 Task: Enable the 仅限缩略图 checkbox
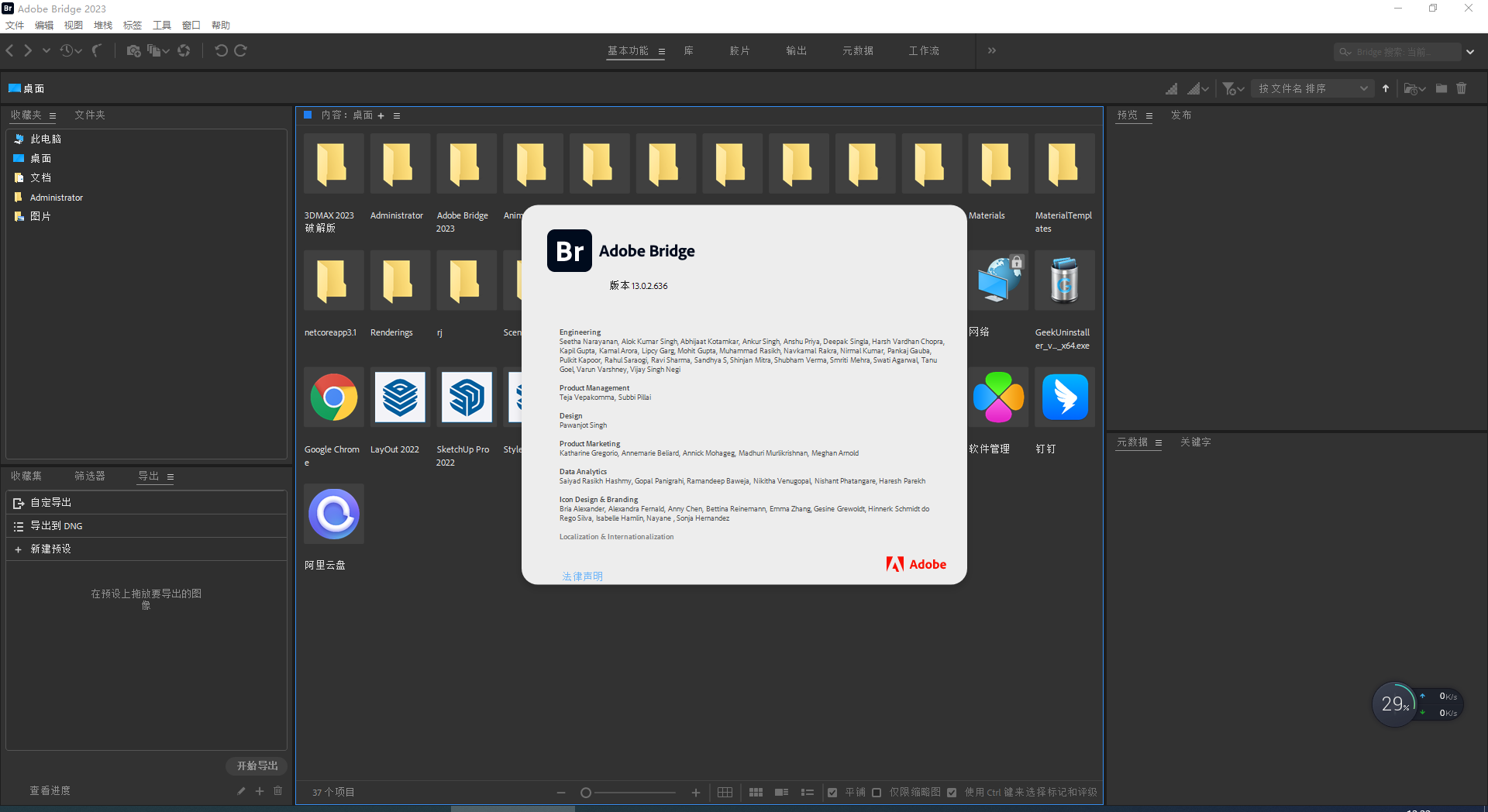tap(877, 792)
